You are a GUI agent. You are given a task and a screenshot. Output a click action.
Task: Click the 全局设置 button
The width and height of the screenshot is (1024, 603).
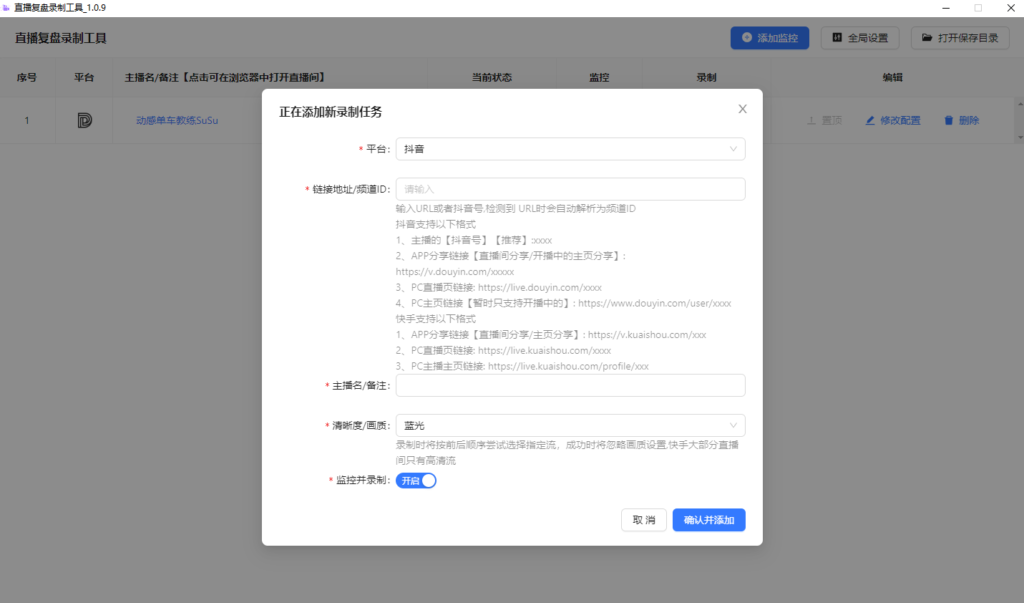[858, 37]
